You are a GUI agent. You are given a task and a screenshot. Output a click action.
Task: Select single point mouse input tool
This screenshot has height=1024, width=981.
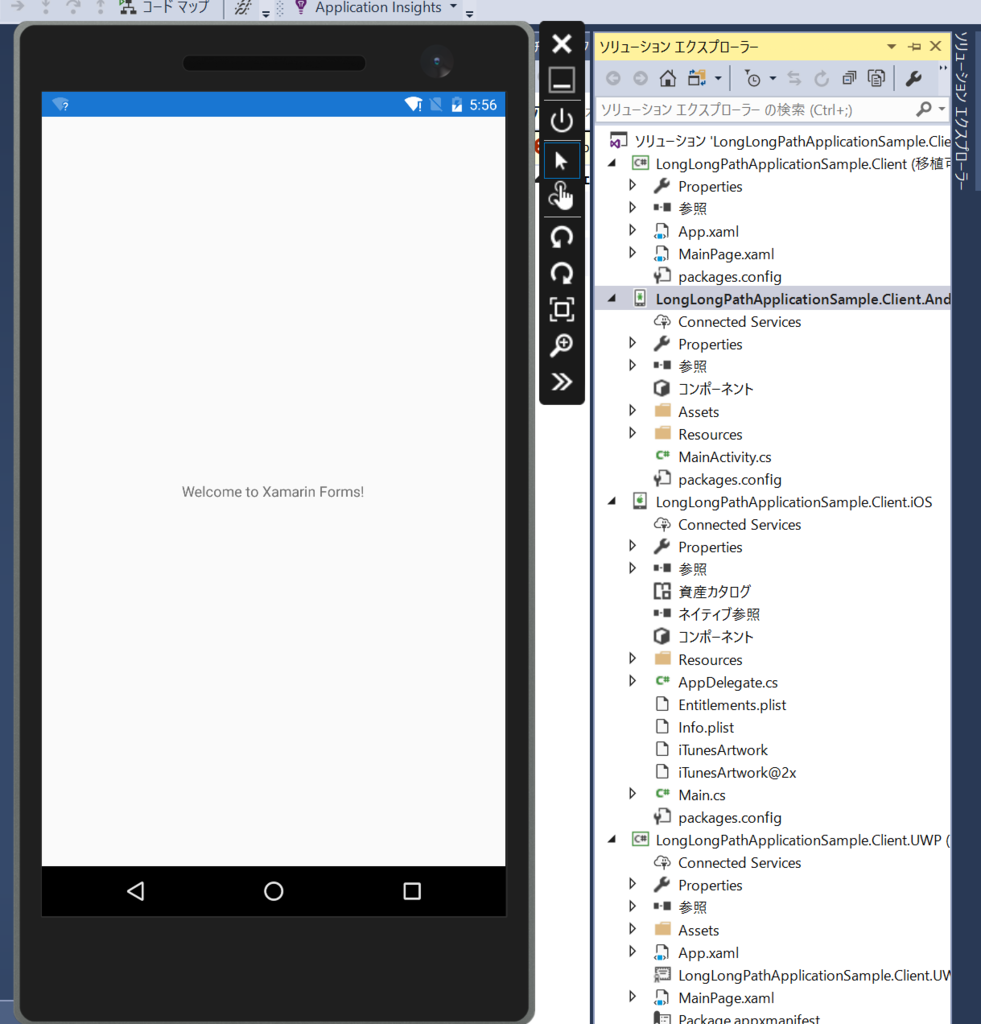(x=562, y=160)
